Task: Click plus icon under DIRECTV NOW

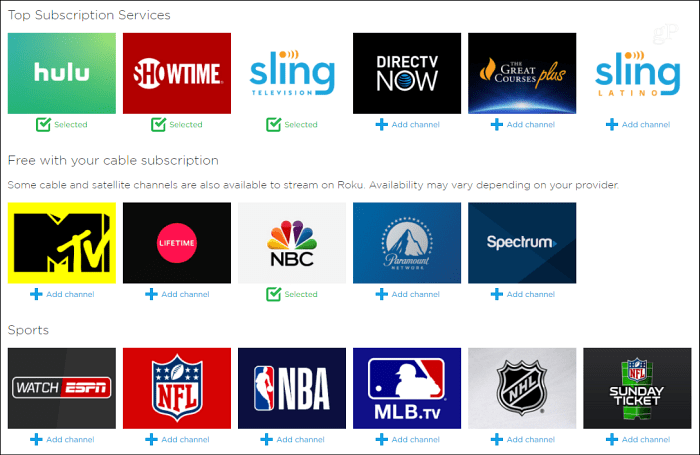Action: (x=382, y=125)
